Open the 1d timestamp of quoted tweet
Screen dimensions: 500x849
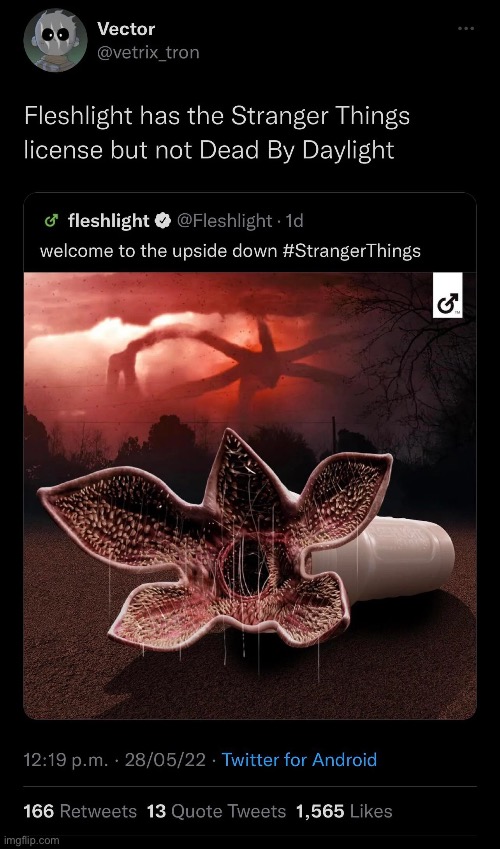coord(294,220)
